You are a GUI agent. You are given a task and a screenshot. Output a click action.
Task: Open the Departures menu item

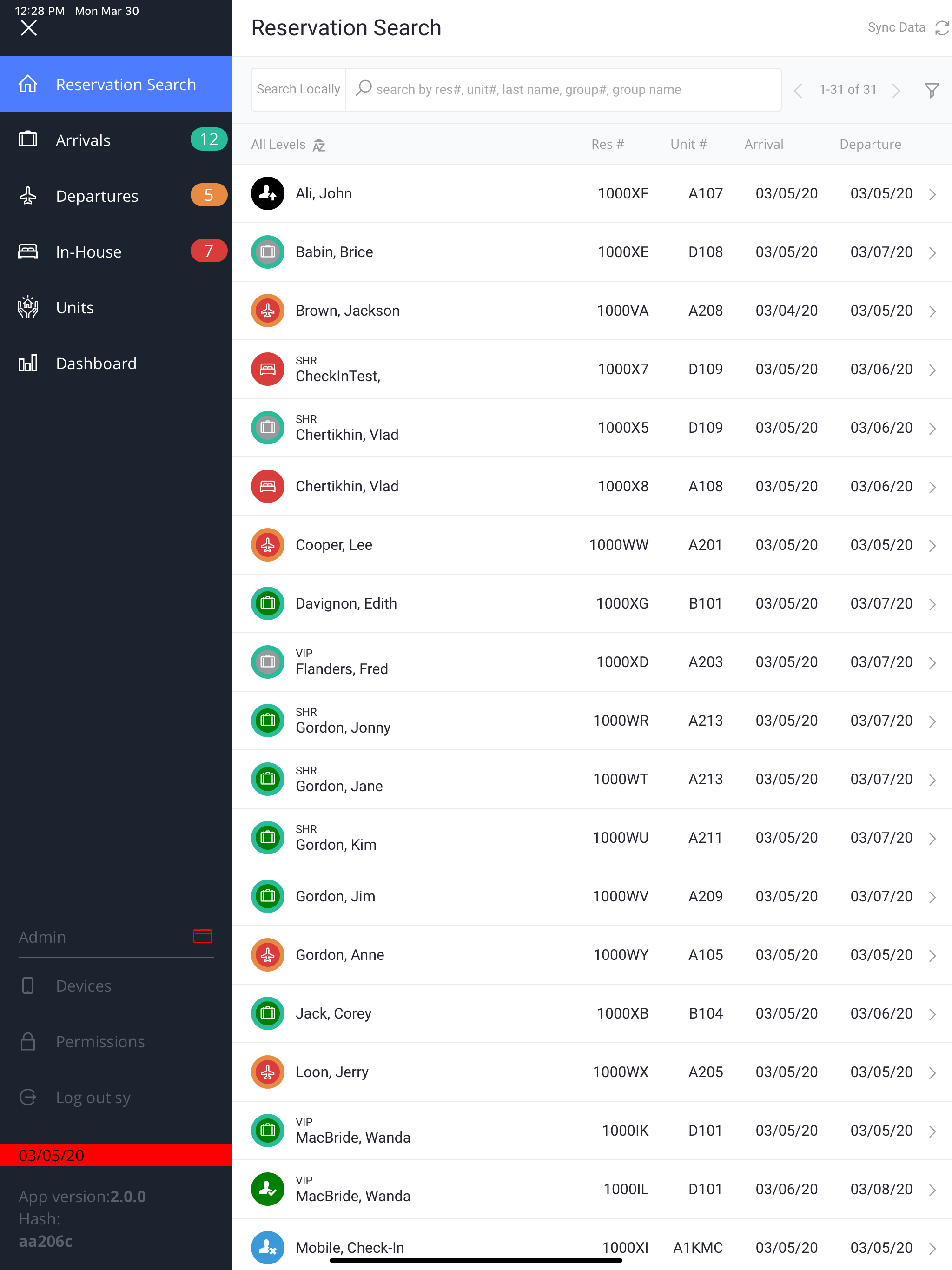click(116, 195)
